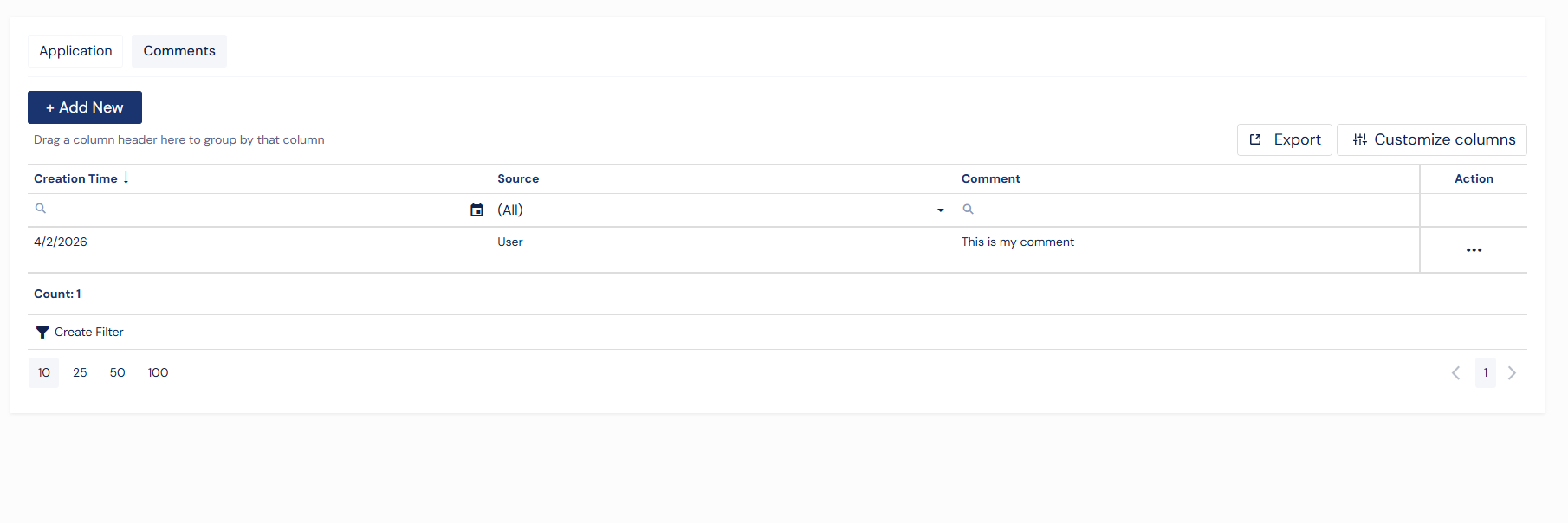Set page size to 25 rows

coord(80,373)
